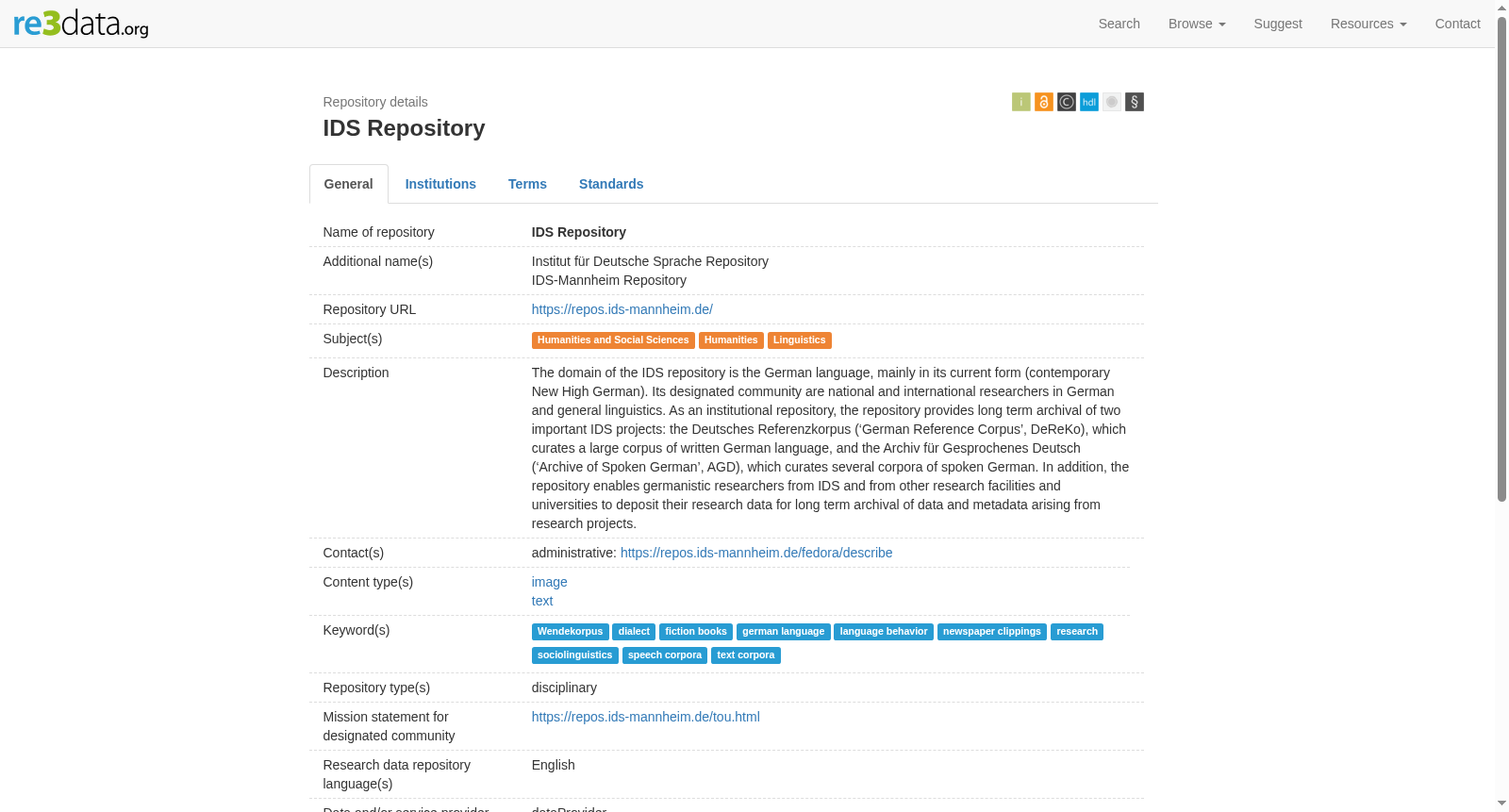Click the dialect keyword tag
This screenshot has width=1509, height=812.
point(635,632)
